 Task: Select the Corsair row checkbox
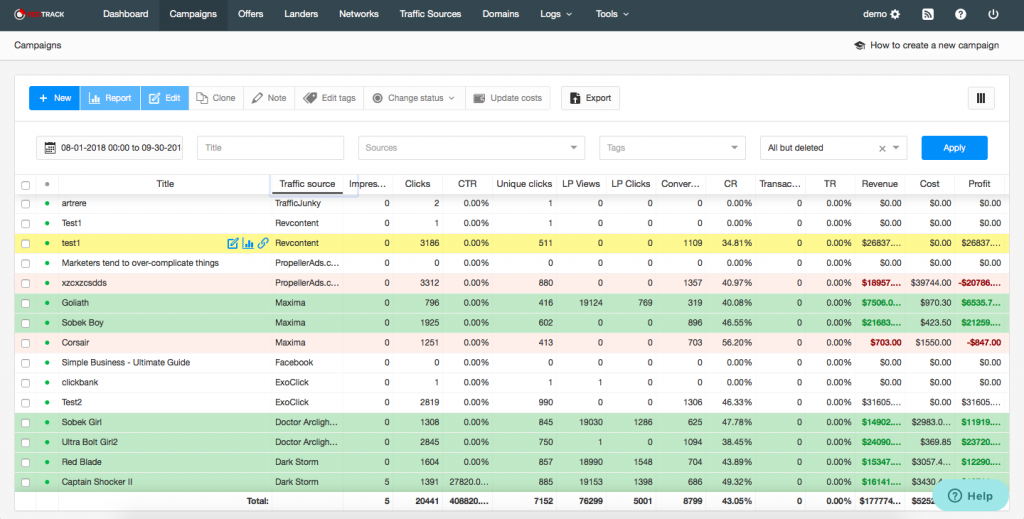point(25,343)
